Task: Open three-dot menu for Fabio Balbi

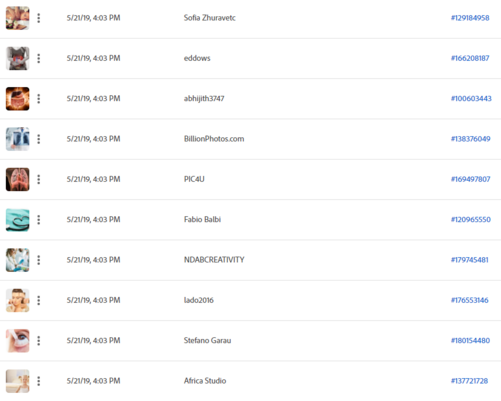Action: click(39, 220)
